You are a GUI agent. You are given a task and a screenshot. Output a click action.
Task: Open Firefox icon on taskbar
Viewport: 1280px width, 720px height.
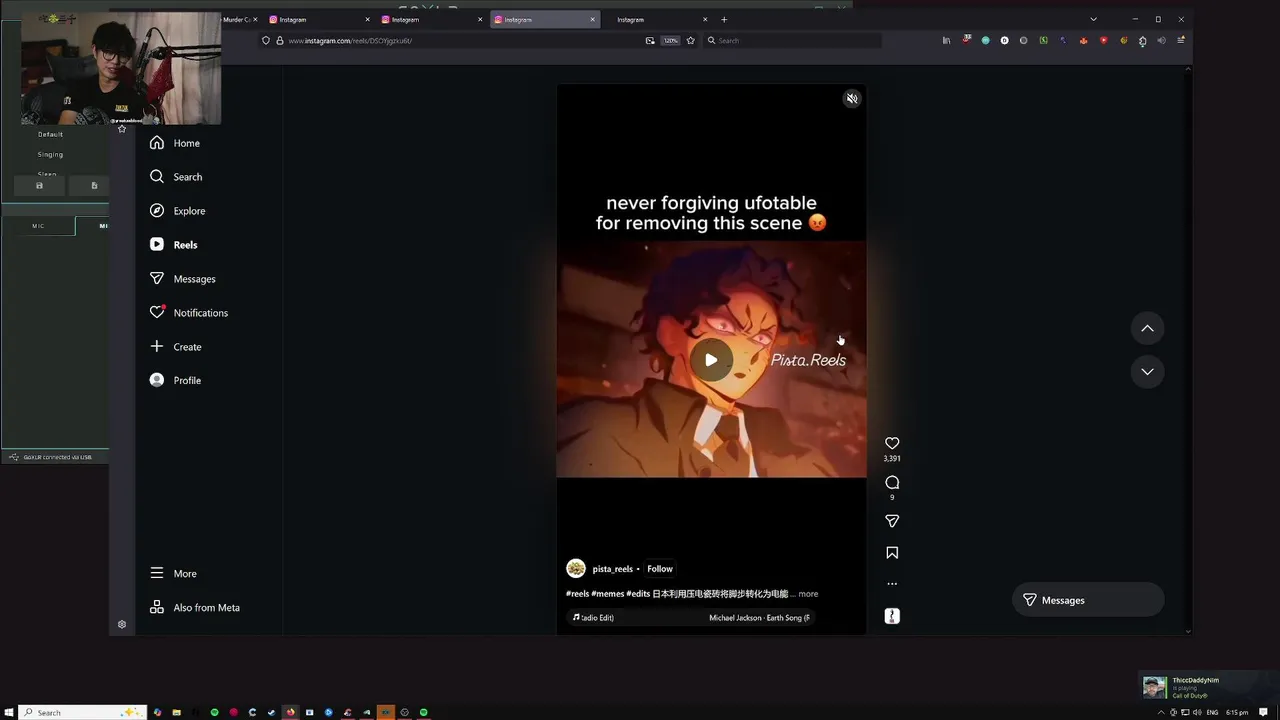[x=290, y=712]
